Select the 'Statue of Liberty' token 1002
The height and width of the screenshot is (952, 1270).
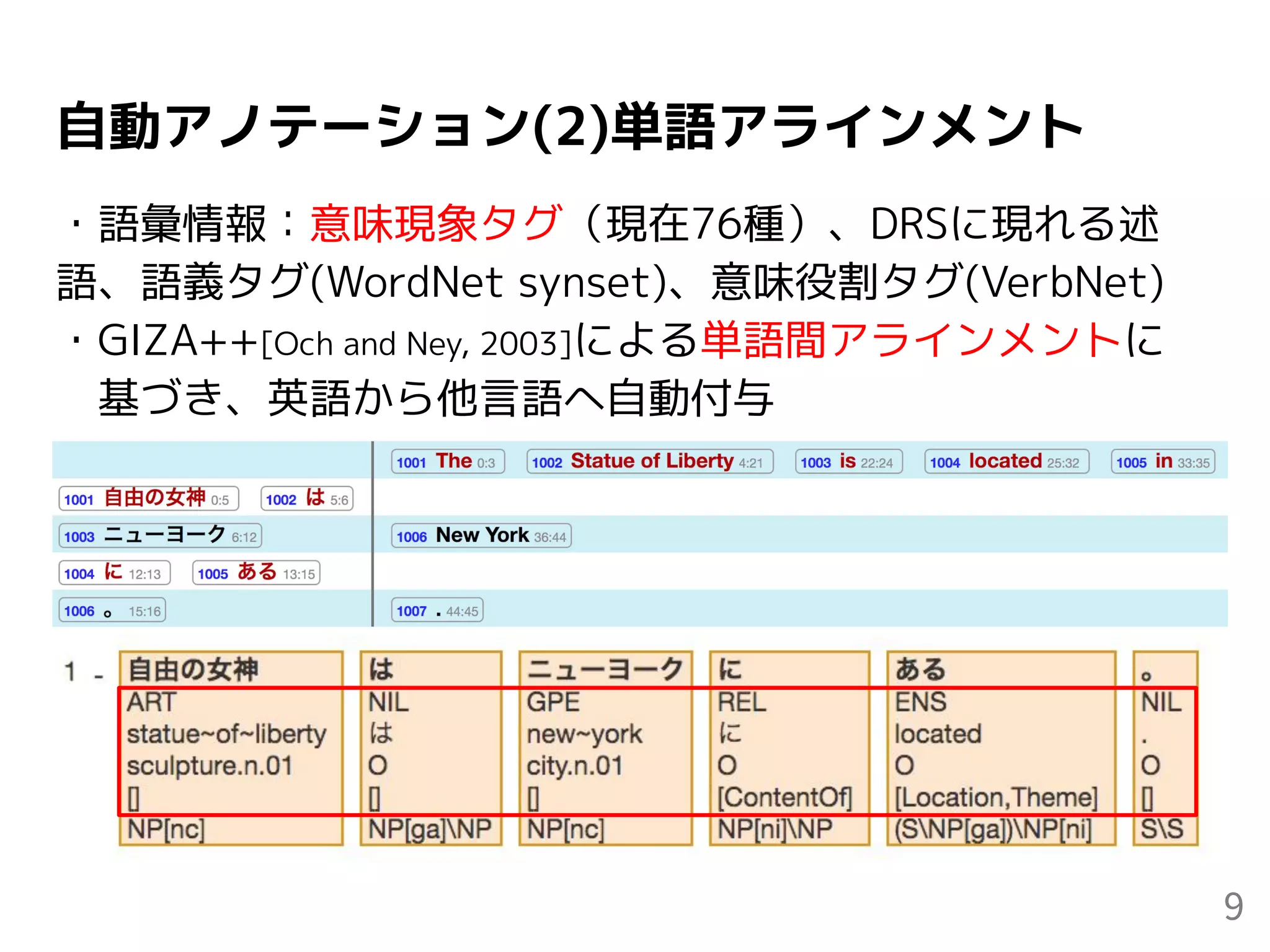click(650, 462)
